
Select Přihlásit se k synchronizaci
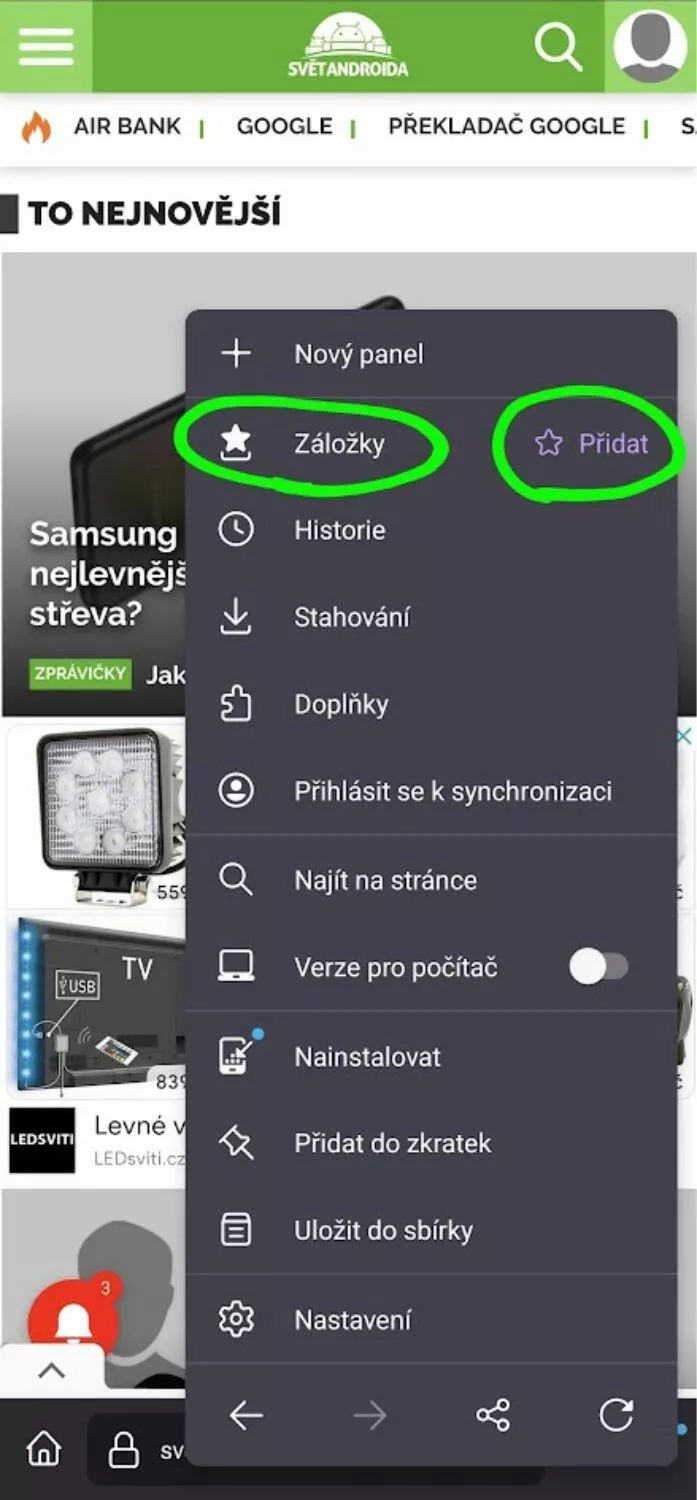click(432, 791)
